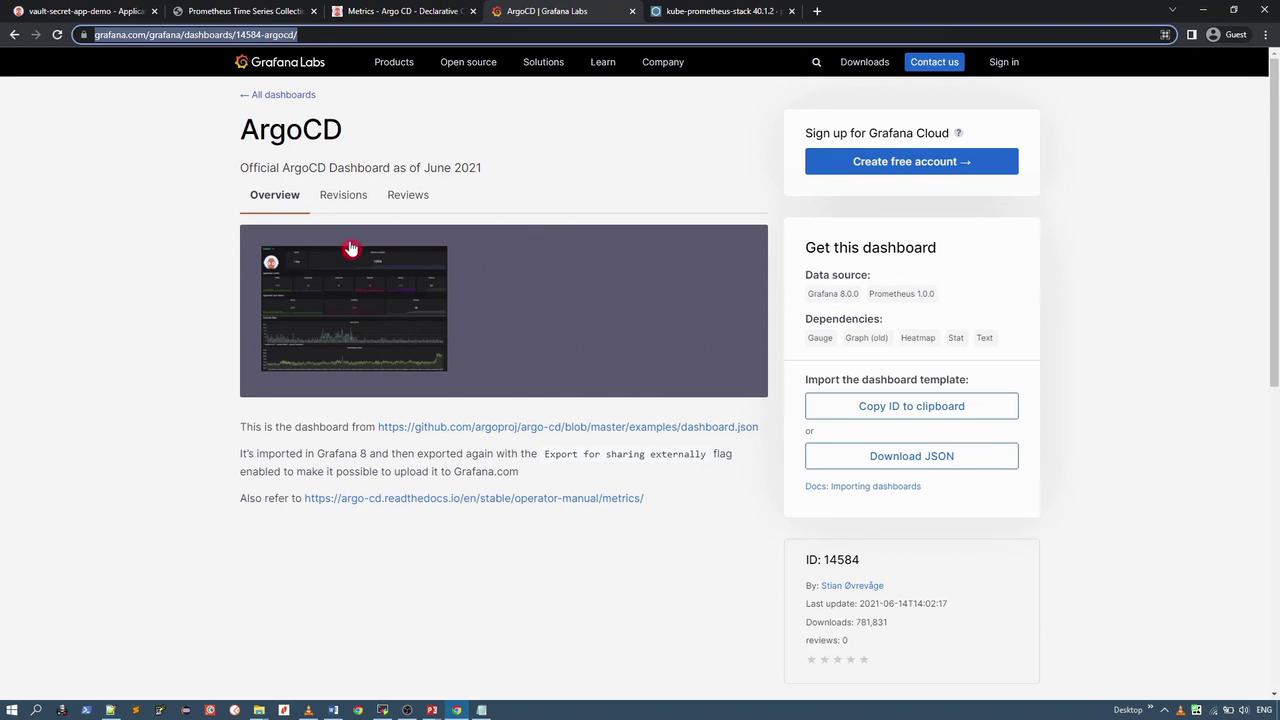Screen dimensions: 1280x720
Task: Open VLC from the taskbar
Action: pyautogui.click(x=308, y=710)
